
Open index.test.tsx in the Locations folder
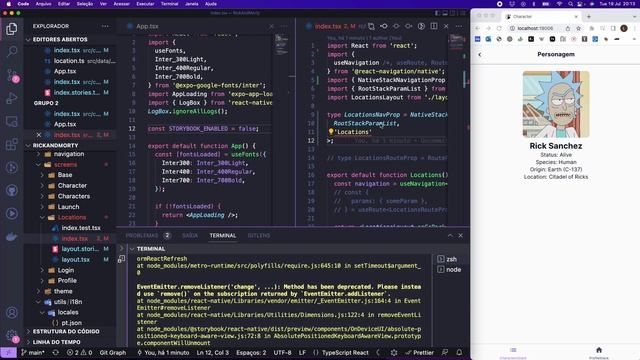tap(81, 228)
